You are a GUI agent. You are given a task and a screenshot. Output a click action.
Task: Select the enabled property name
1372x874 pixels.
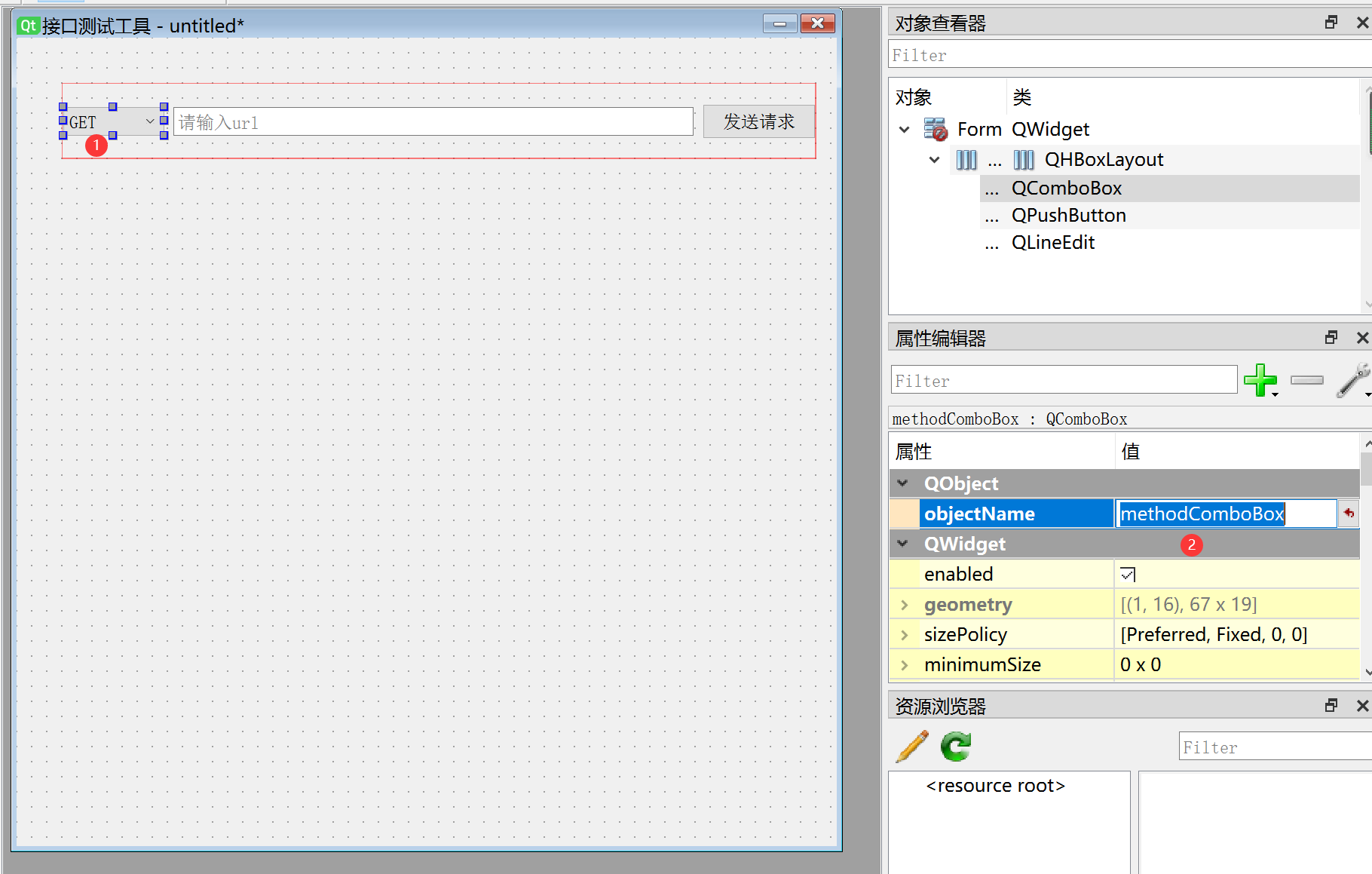click(958, 575)
